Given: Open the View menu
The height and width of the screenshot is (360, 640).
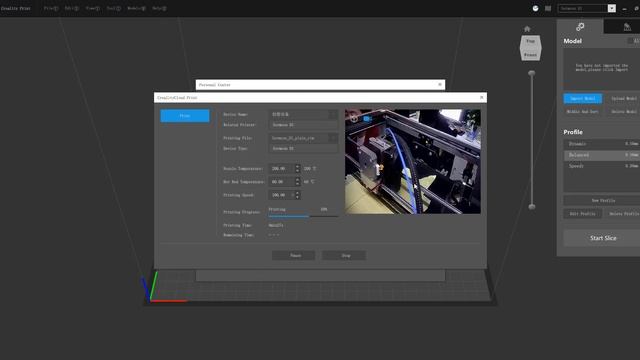Looking at the screenshot, I should (93, 8).
